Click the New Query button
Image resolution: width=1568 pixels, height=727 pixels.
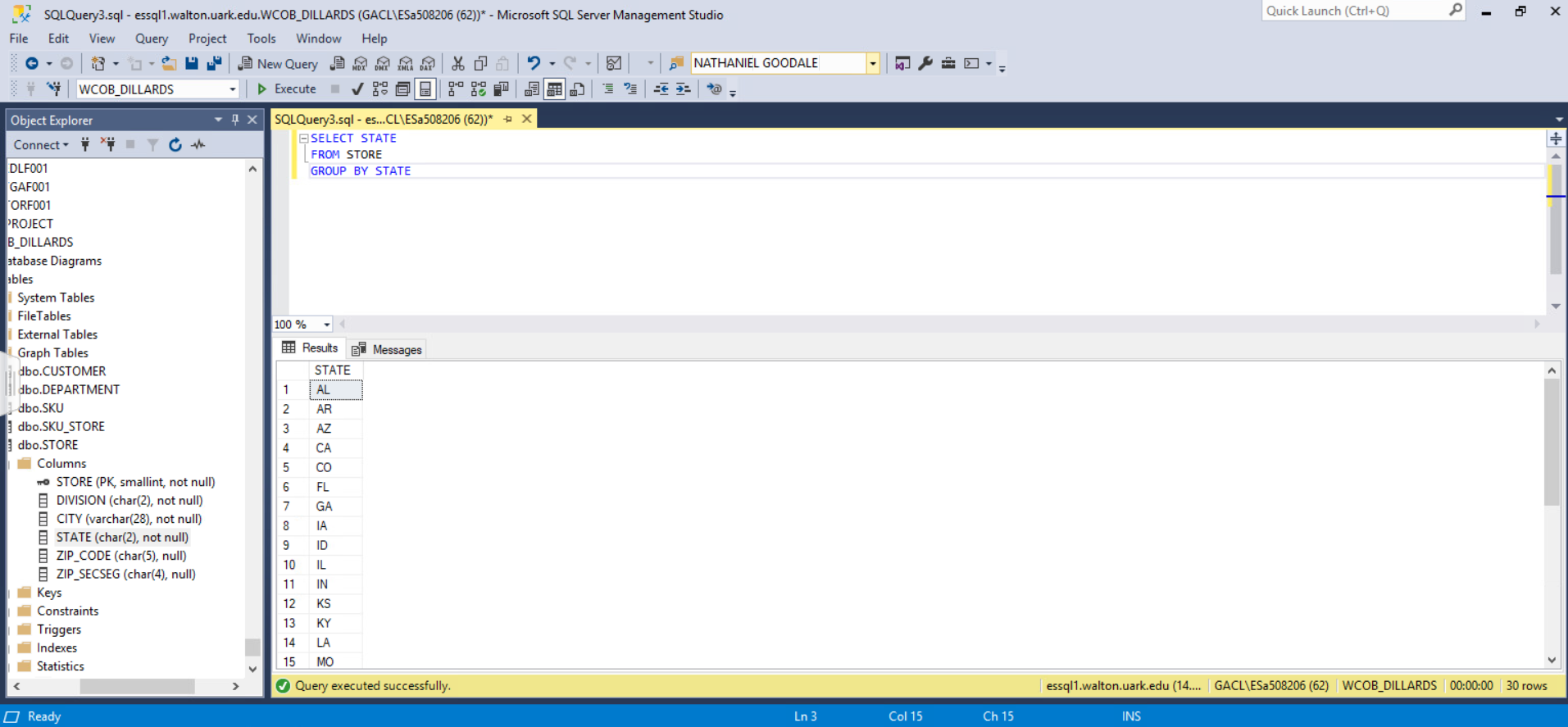(278, 63)
